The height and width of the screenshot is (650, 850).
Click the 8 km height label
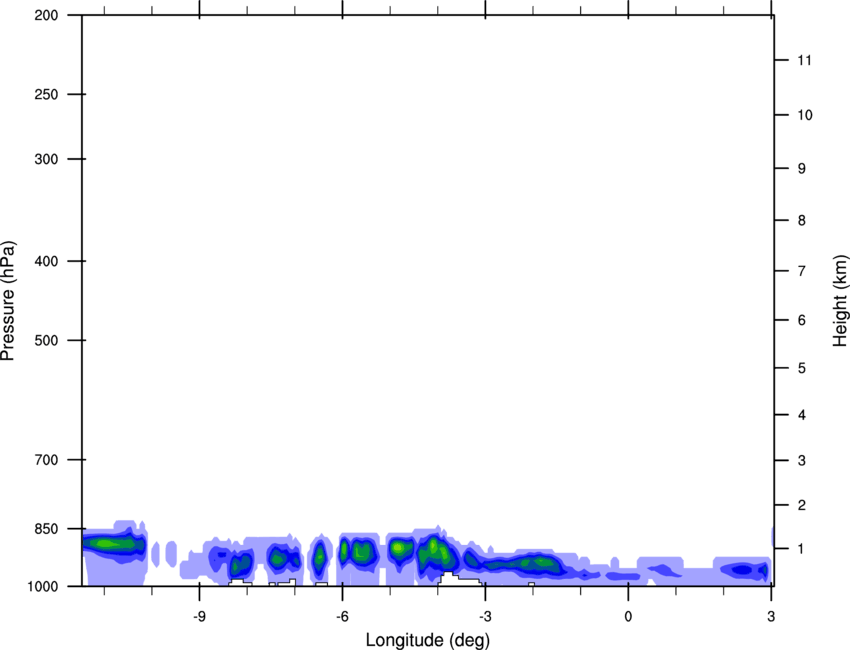802,221
